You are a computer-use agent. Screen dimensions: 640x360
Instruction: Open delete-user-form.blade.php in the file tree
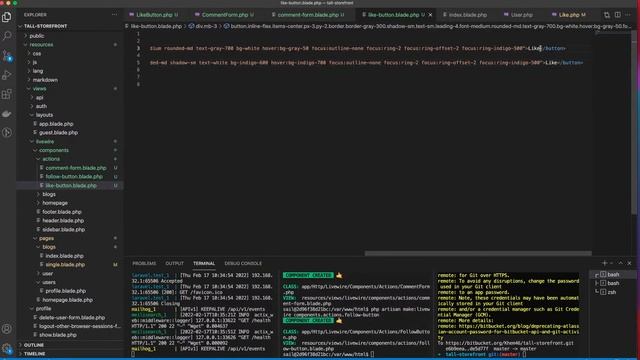click(72, 318)
